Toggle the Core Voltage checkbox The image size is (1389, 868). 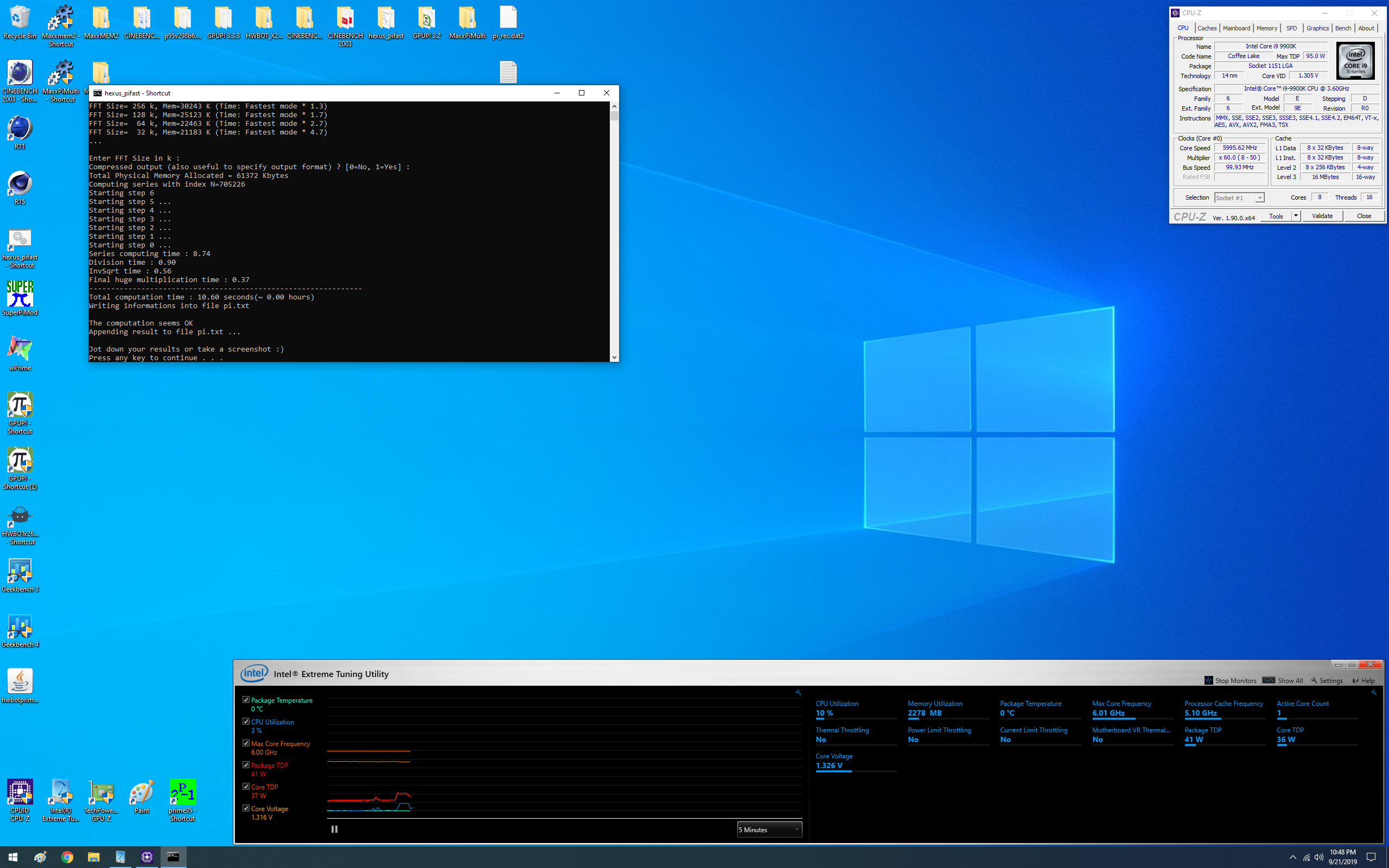coord(246,808)
